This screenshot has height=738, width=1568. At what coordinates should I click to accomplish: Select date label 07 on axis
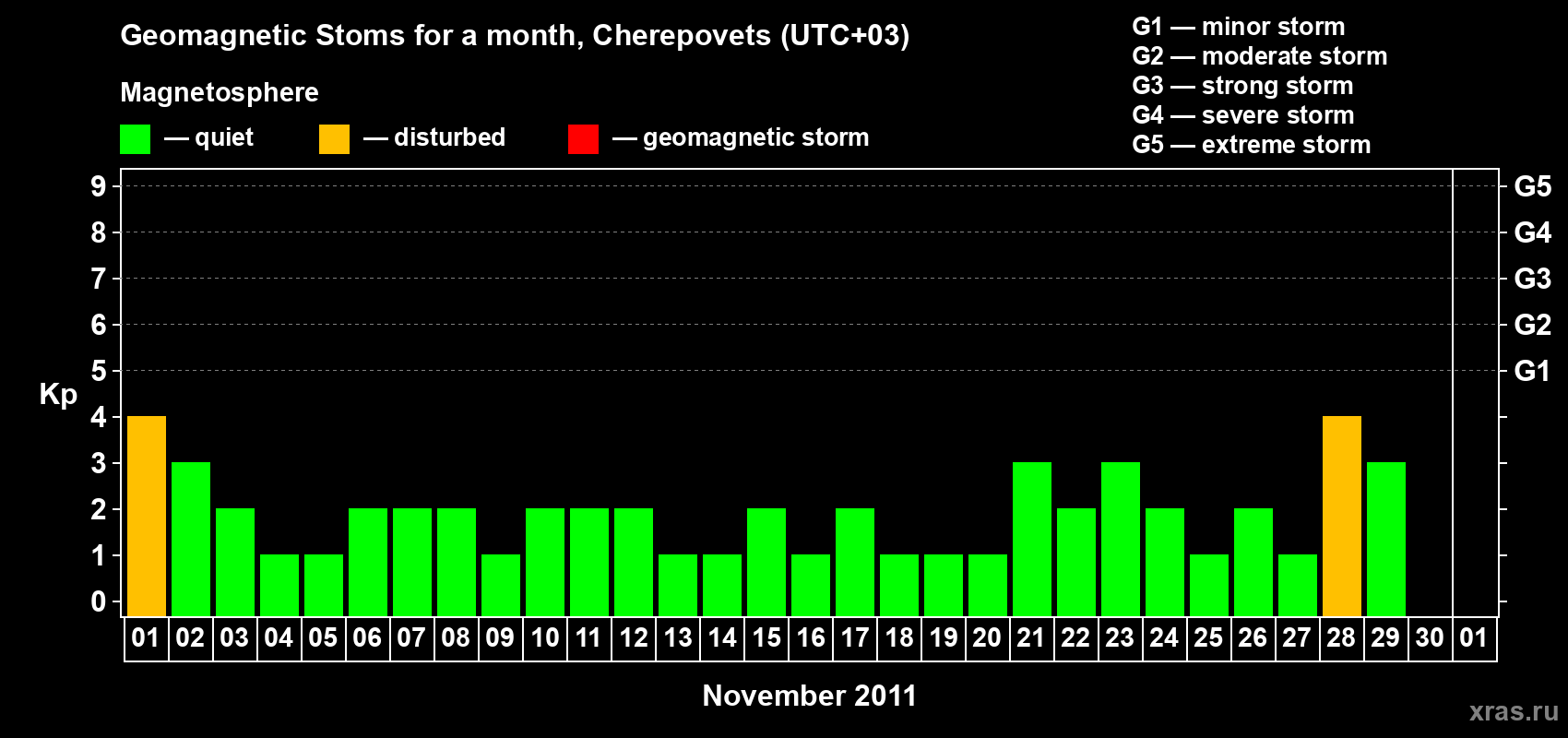(x=411, y=638)
